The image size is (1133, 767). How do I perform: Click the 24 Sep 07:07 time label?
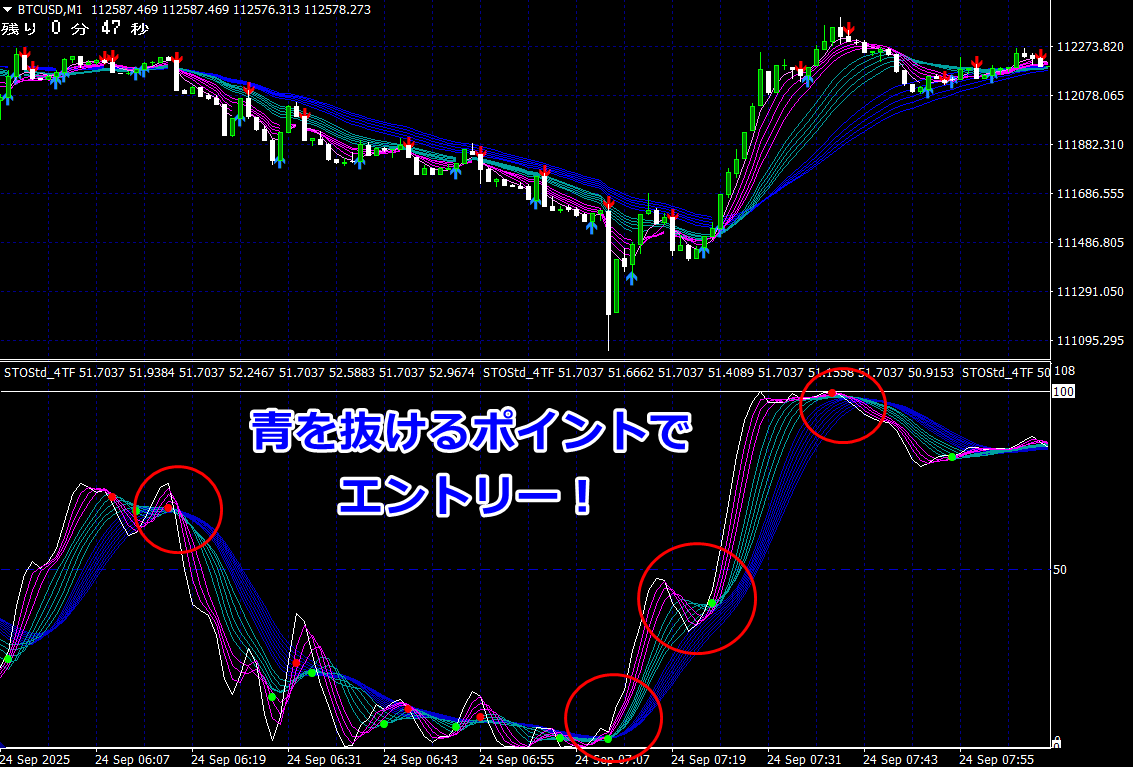point(613,760)
